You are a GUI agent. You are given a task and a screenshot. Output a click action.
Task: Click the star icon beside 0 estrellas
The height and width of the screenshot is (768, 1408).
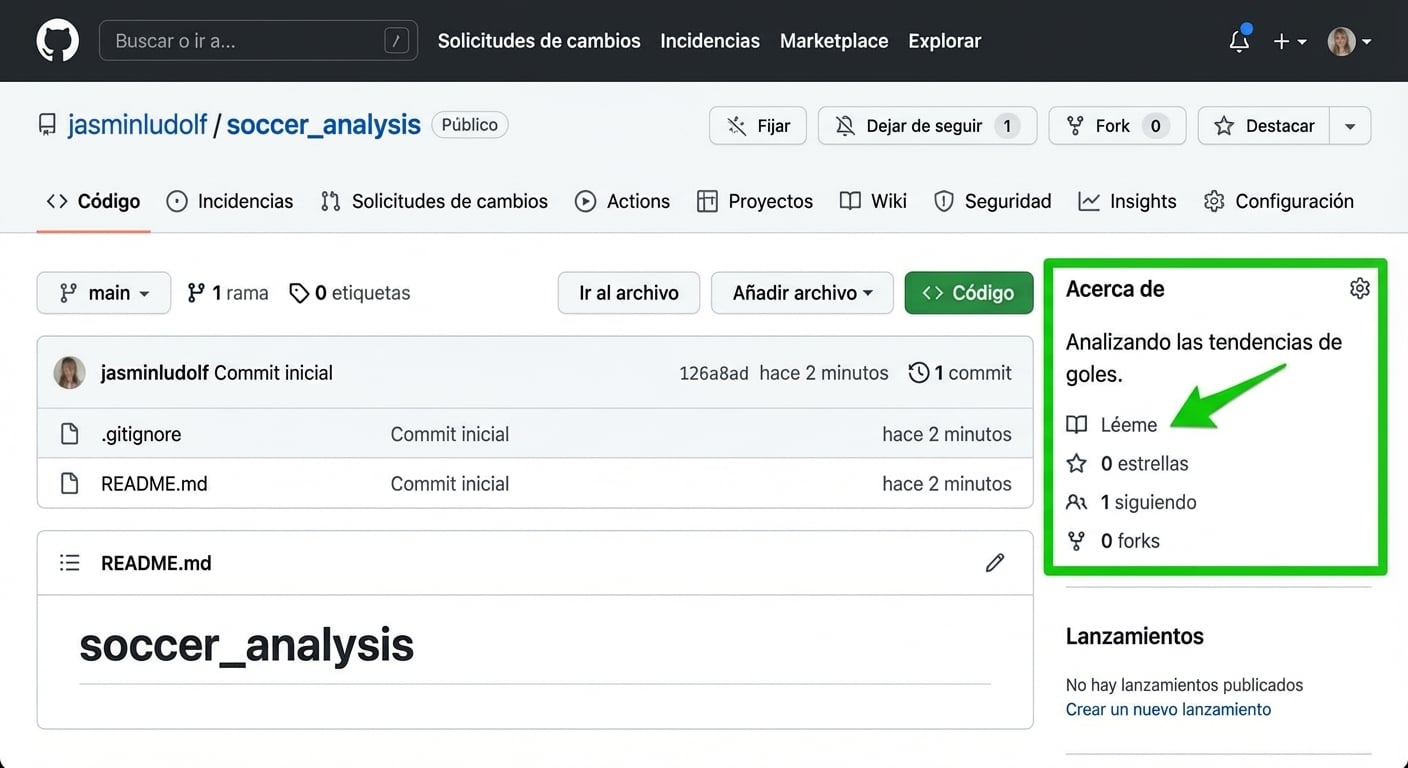1076,464
